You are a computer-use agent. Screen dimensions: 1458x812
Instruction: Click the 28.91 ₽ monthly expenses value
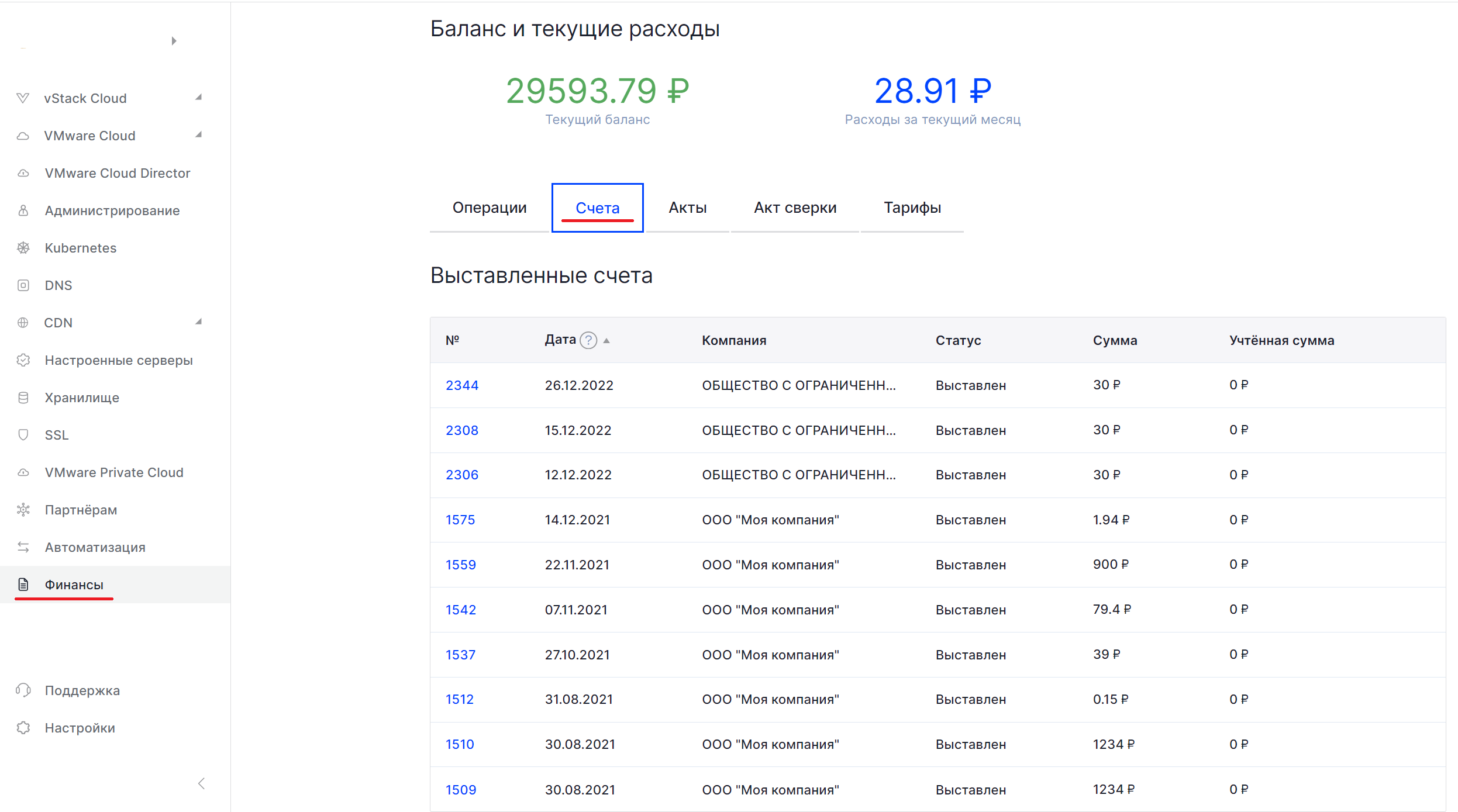(x=933, y=91)
